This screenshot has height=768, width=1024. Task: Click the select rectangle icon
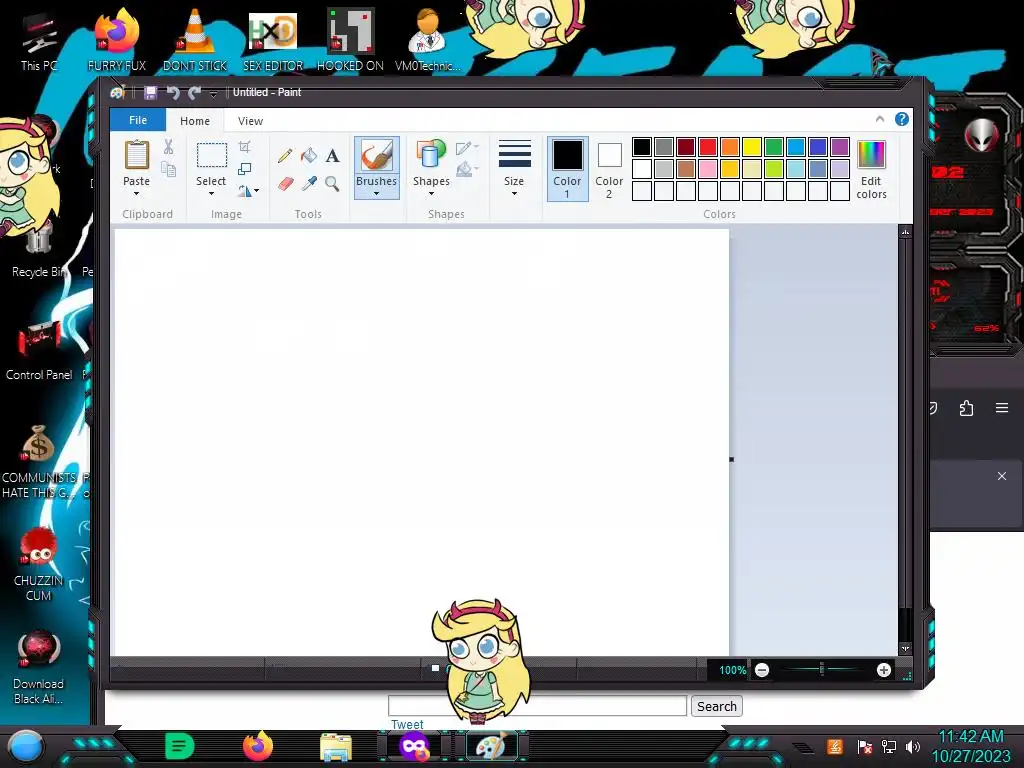(x=212, y=155)
